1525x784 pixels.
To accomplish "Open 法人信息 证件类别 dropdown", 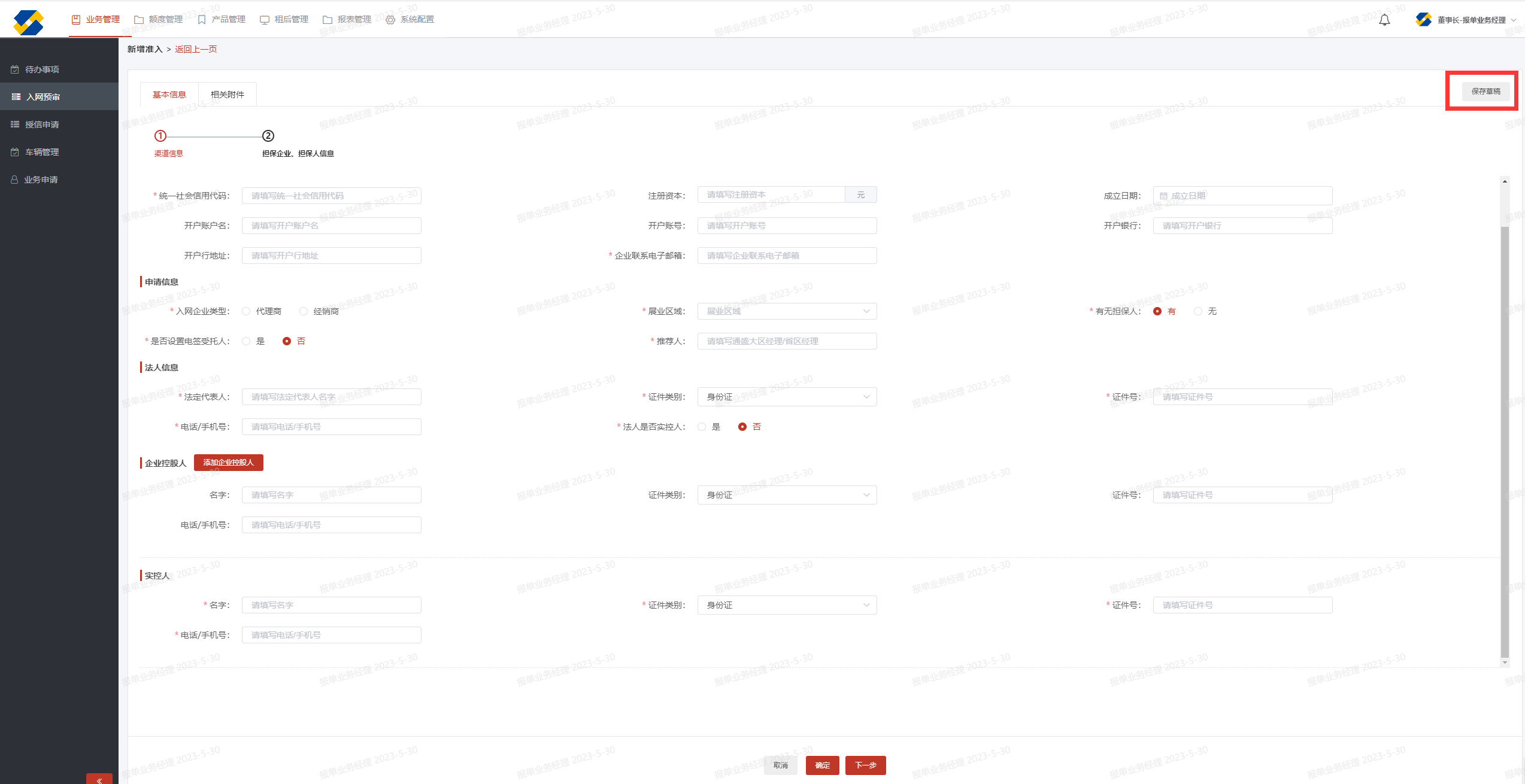I will click(786, 397).
